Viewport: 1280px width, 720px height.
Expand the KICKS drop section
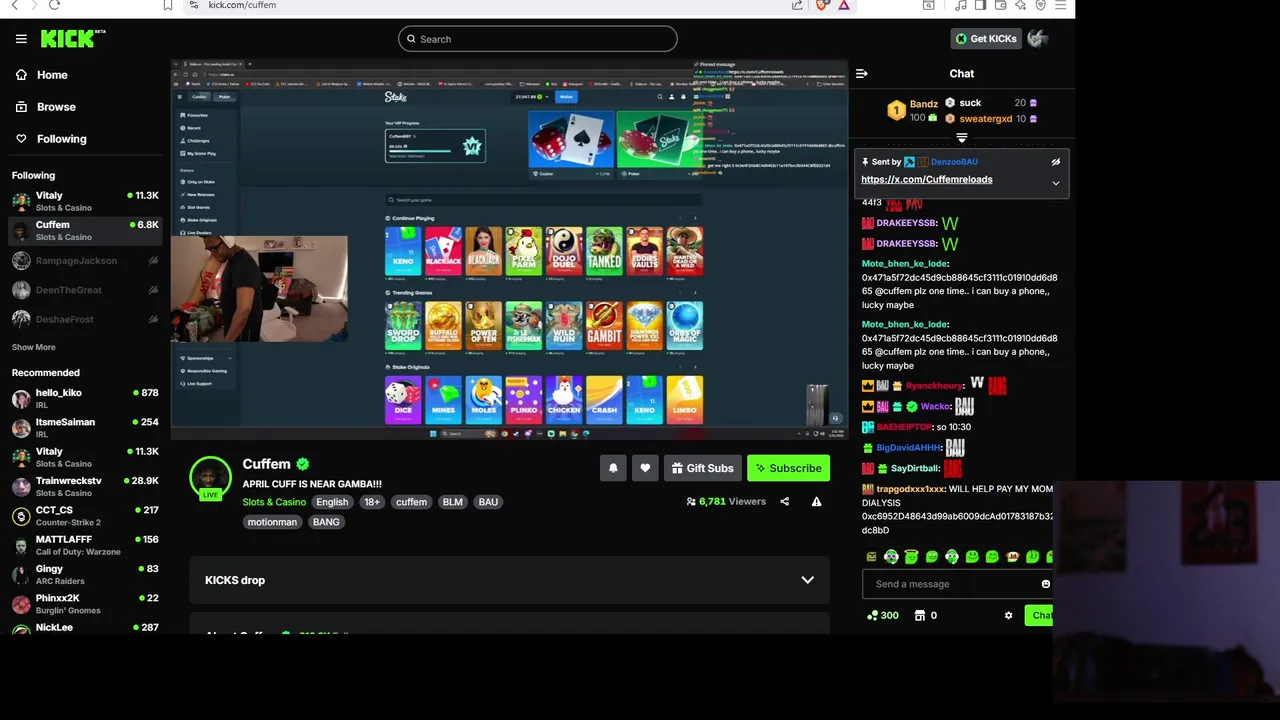point(510,580)
